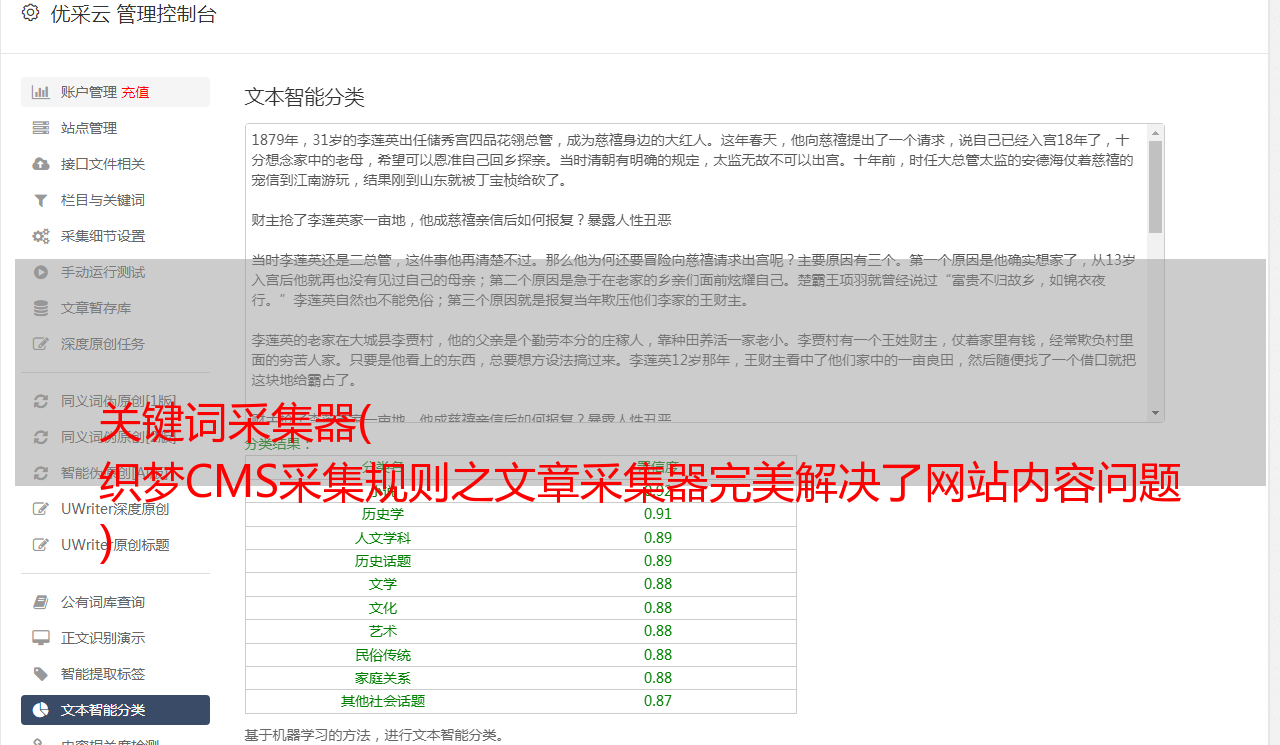
Task: Click inside the article text input area
Action: [696, 272]
